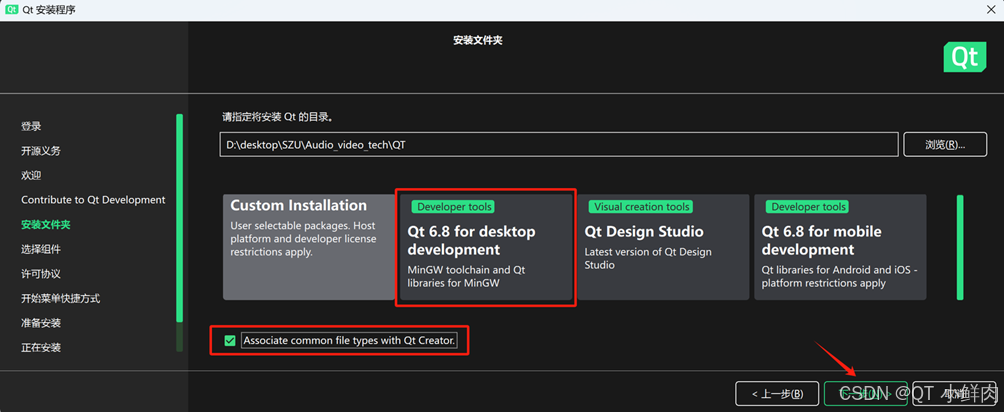Click the installation cards green scrollbar
The image size is (1004, 412).
(x=960, y=247)
